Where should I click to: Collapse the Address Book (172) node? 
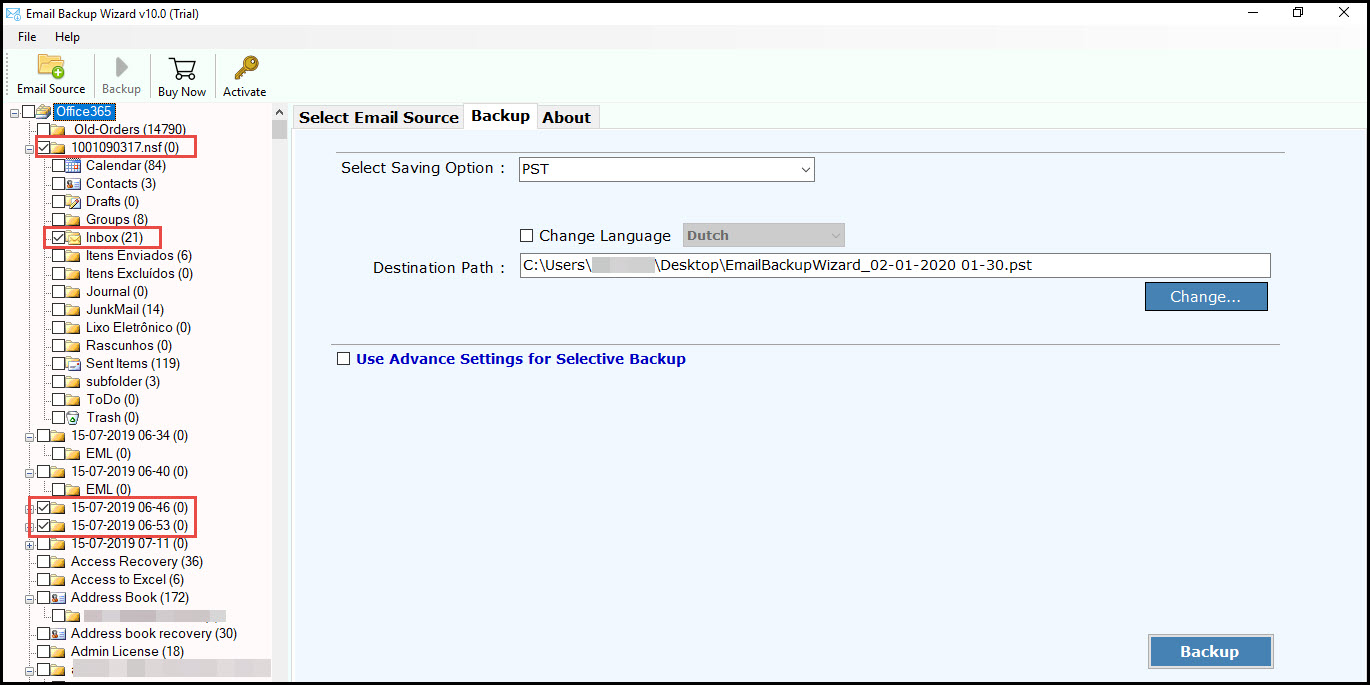click(29, 598)
